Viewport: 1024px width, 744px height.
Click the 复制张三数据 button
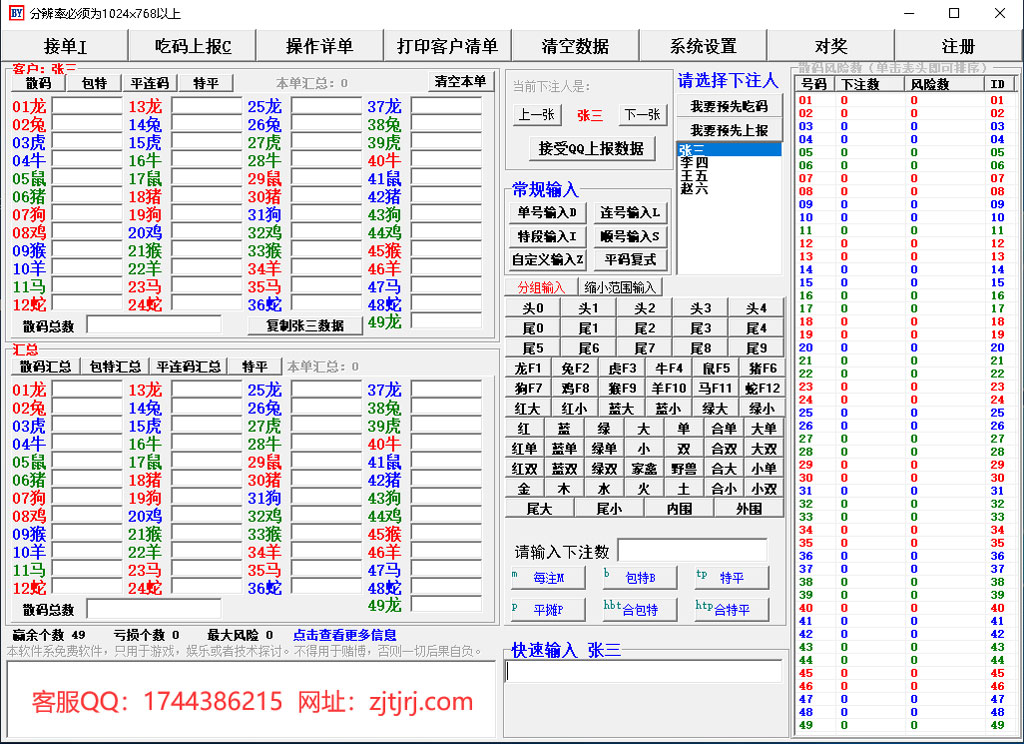tap(305, 325)
